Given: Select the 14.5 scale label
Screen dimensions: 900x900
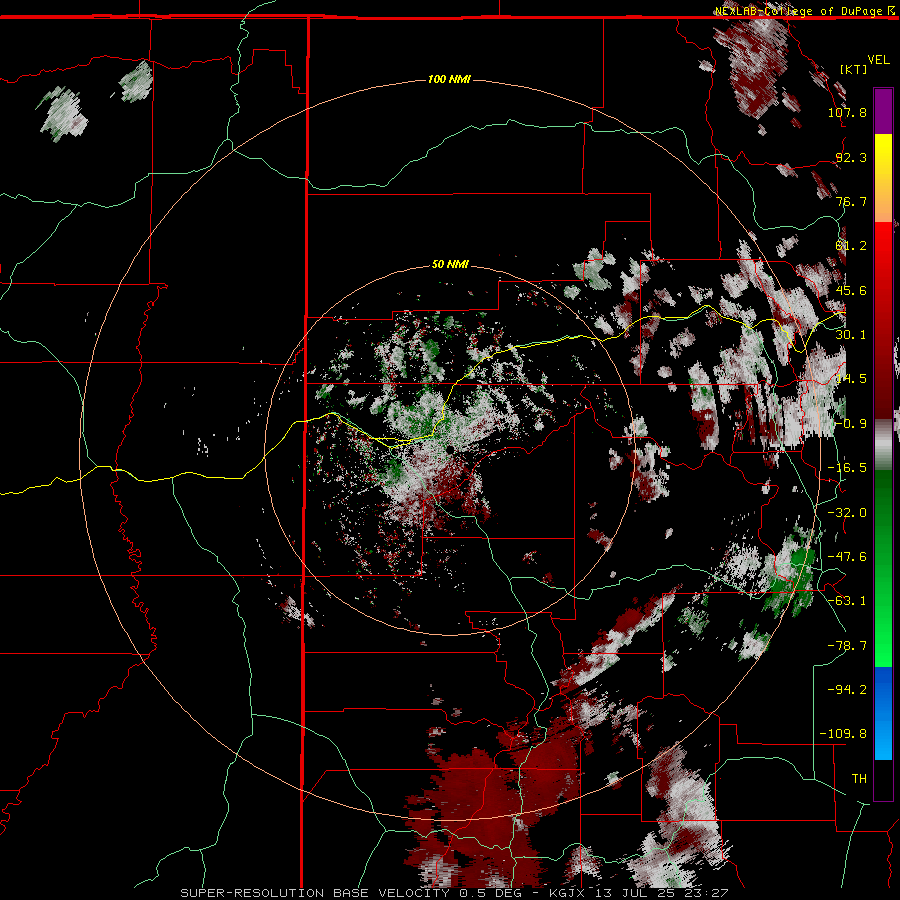Looking at the screenshot, I should (851, 379).
